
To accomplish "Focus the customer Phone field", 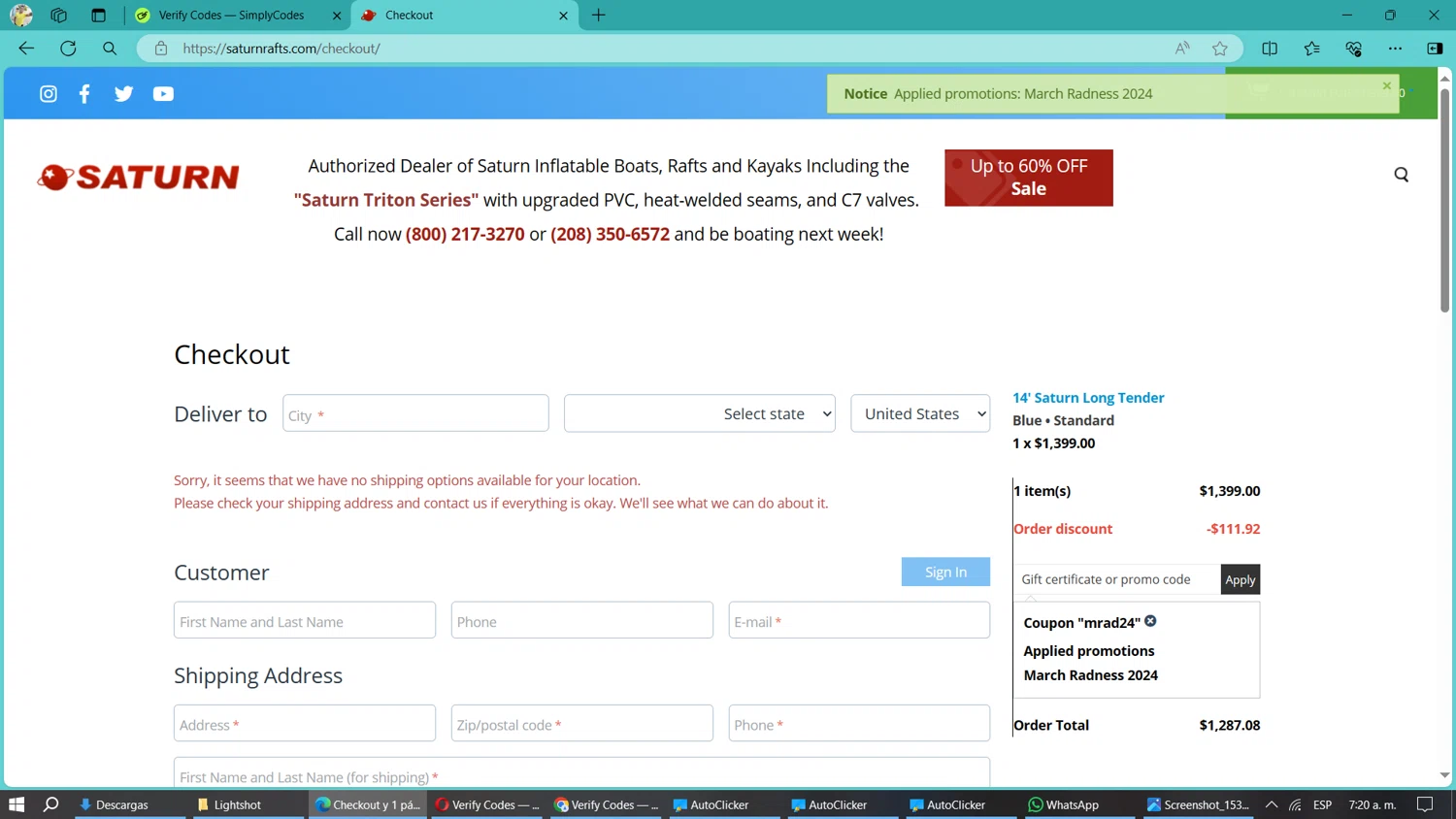I will [x=582, y=620].
